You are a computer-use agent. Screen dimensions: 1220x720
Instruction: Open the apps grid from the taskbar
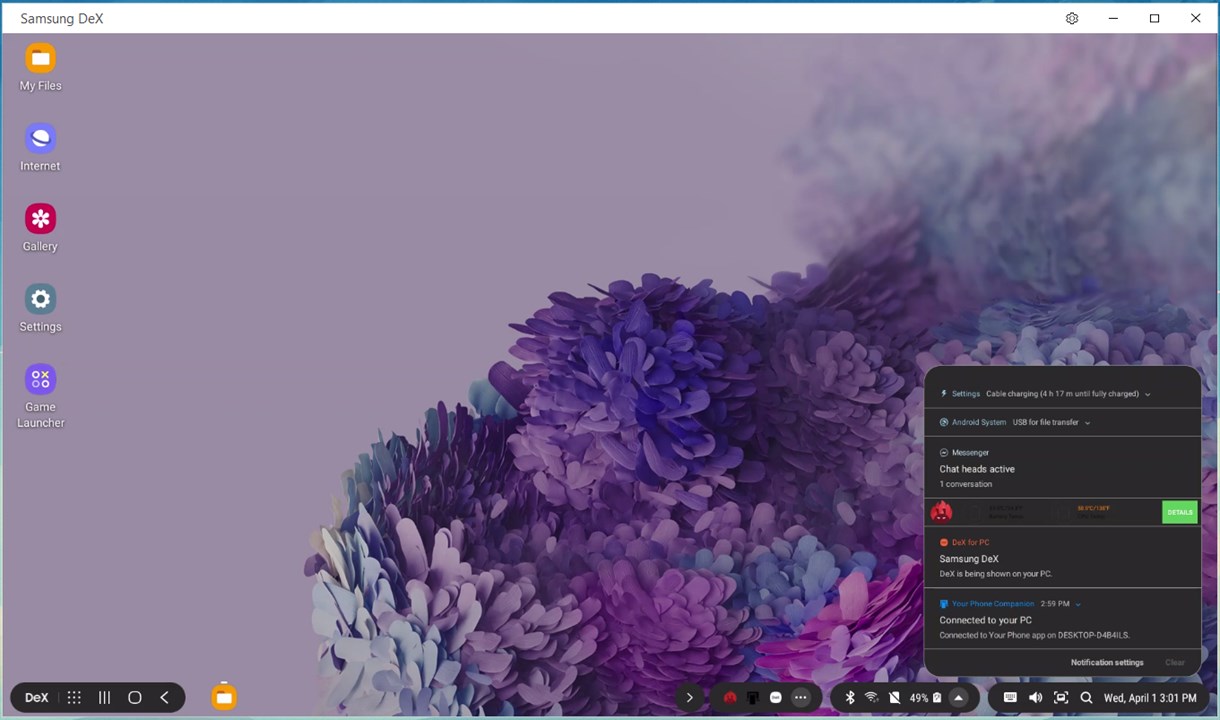tap(74, 698)
